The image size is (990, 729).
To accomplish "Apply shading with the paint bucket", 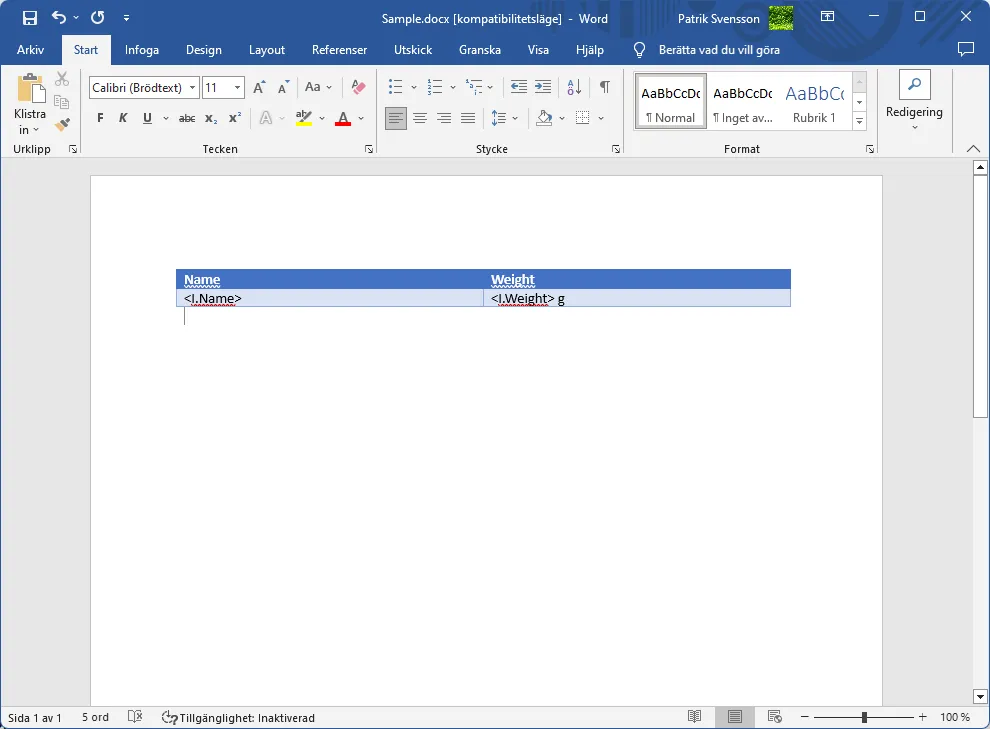I will [x=544, y=118].
